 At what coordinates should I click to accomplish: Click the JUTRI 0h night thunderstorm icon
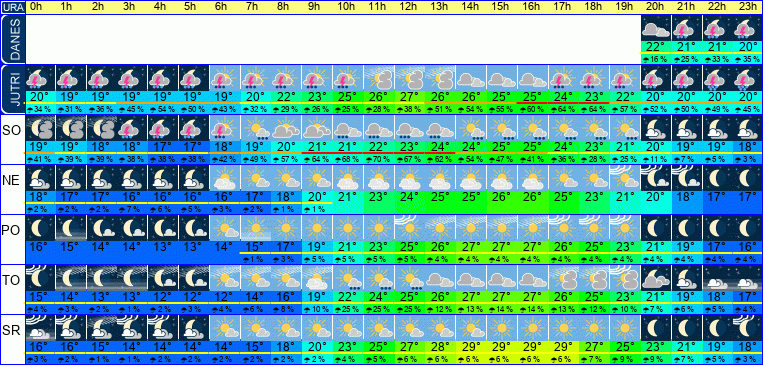(40, 78)
